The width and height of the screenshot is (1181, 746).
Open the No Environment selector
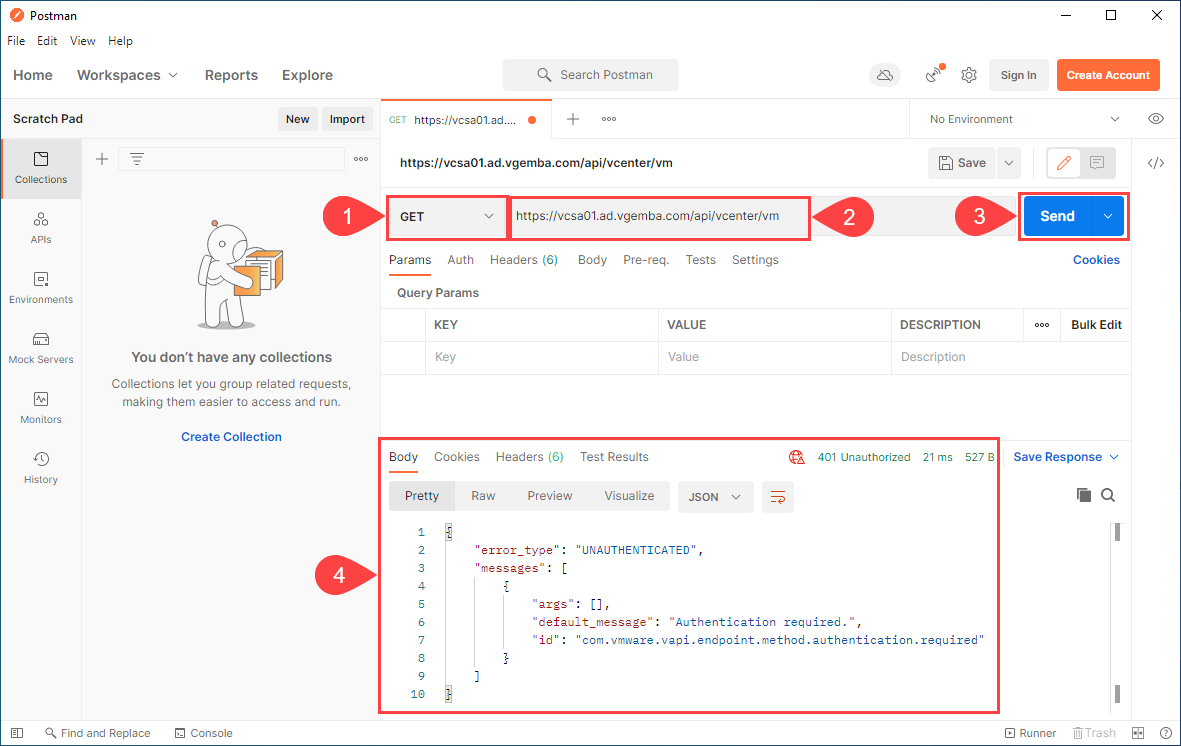[x=1024, y=119]
